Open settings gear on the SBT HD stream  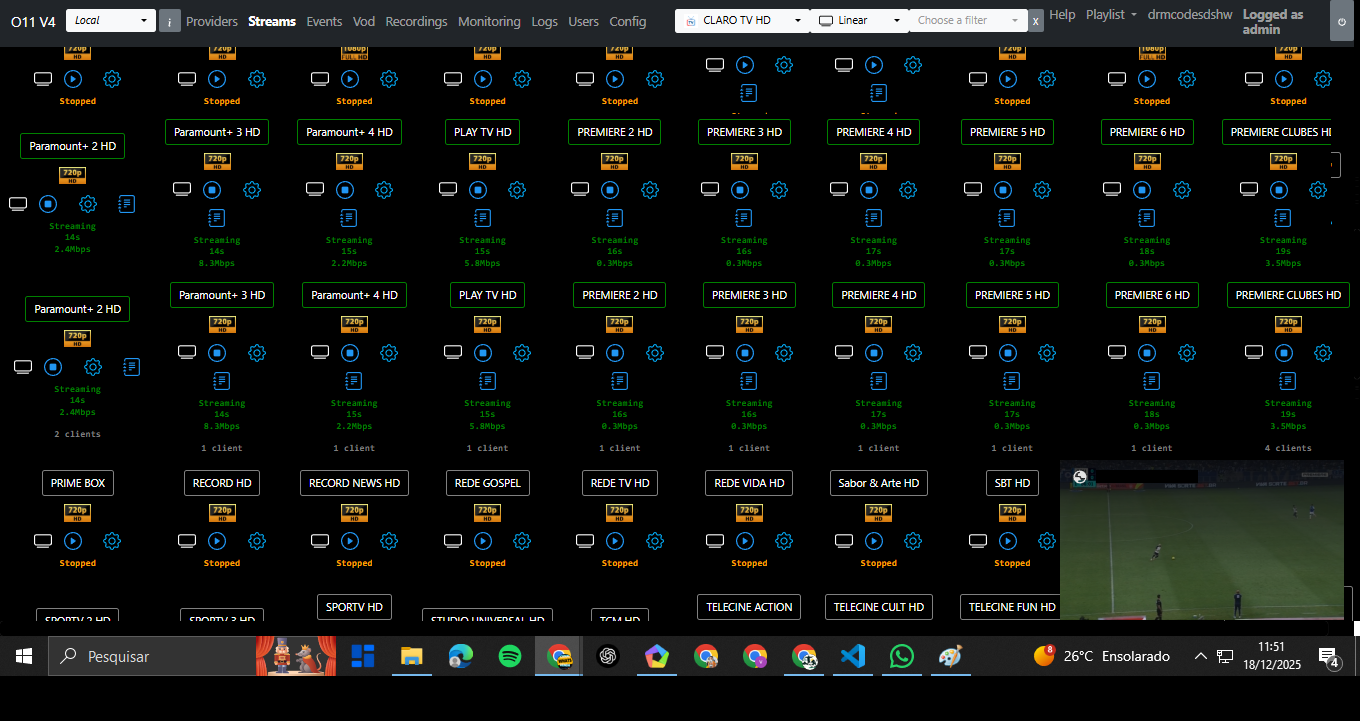[x=1046, y=540]
